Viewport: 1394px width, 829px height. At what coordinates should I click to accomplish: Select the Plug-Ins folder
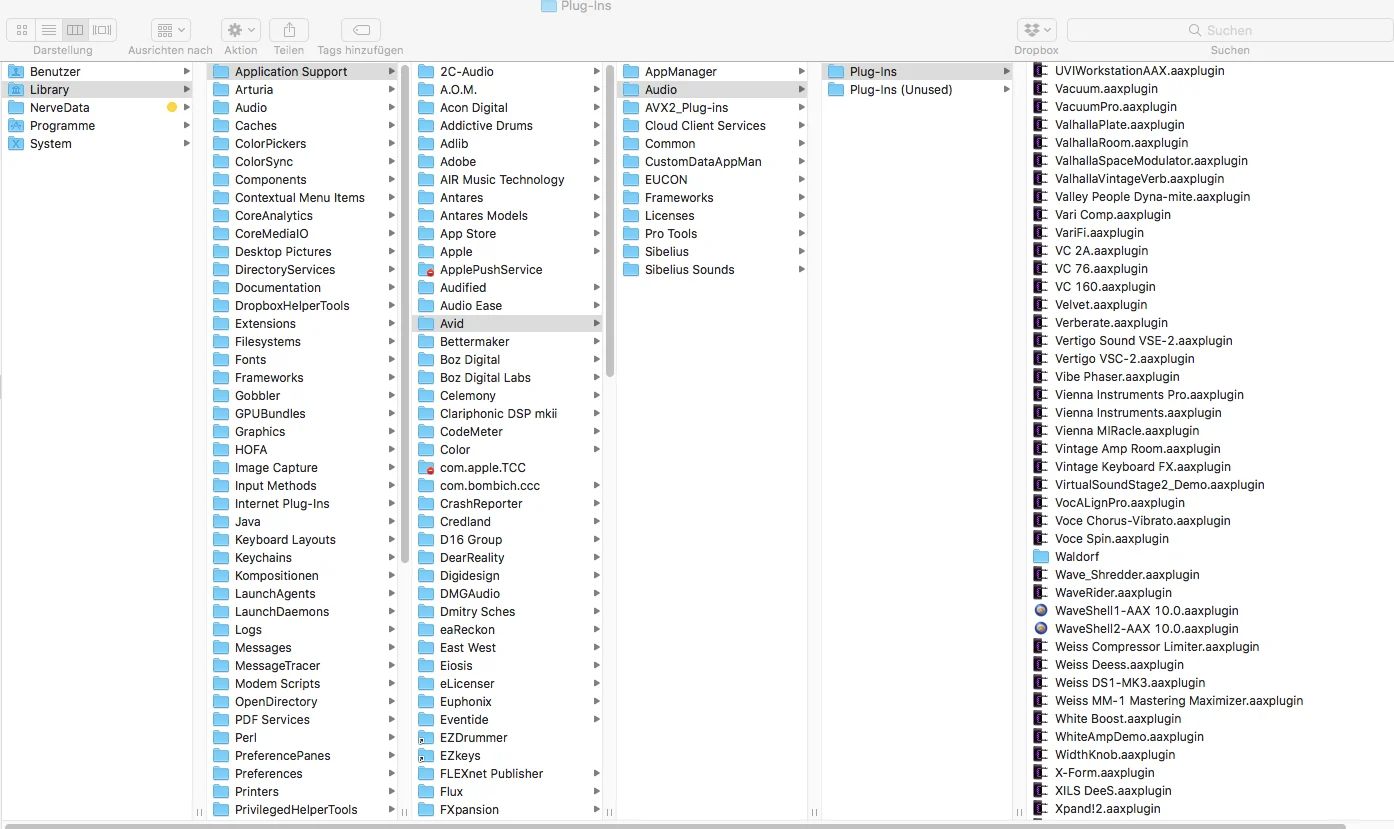click(918, 71)
